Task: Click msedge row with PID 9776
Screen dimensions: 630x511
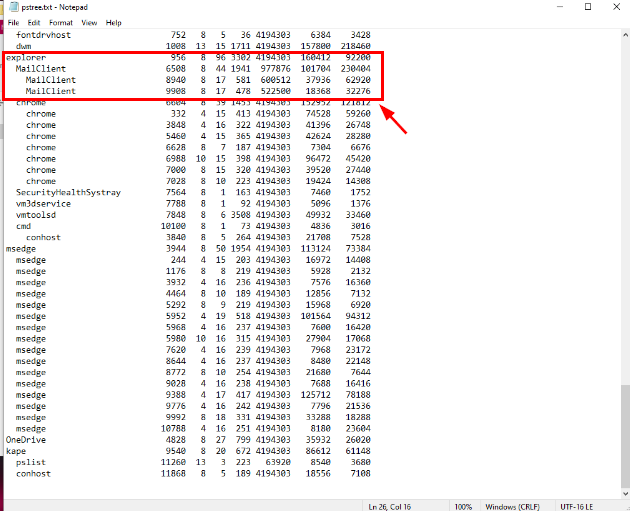Action: click(193, 406)
